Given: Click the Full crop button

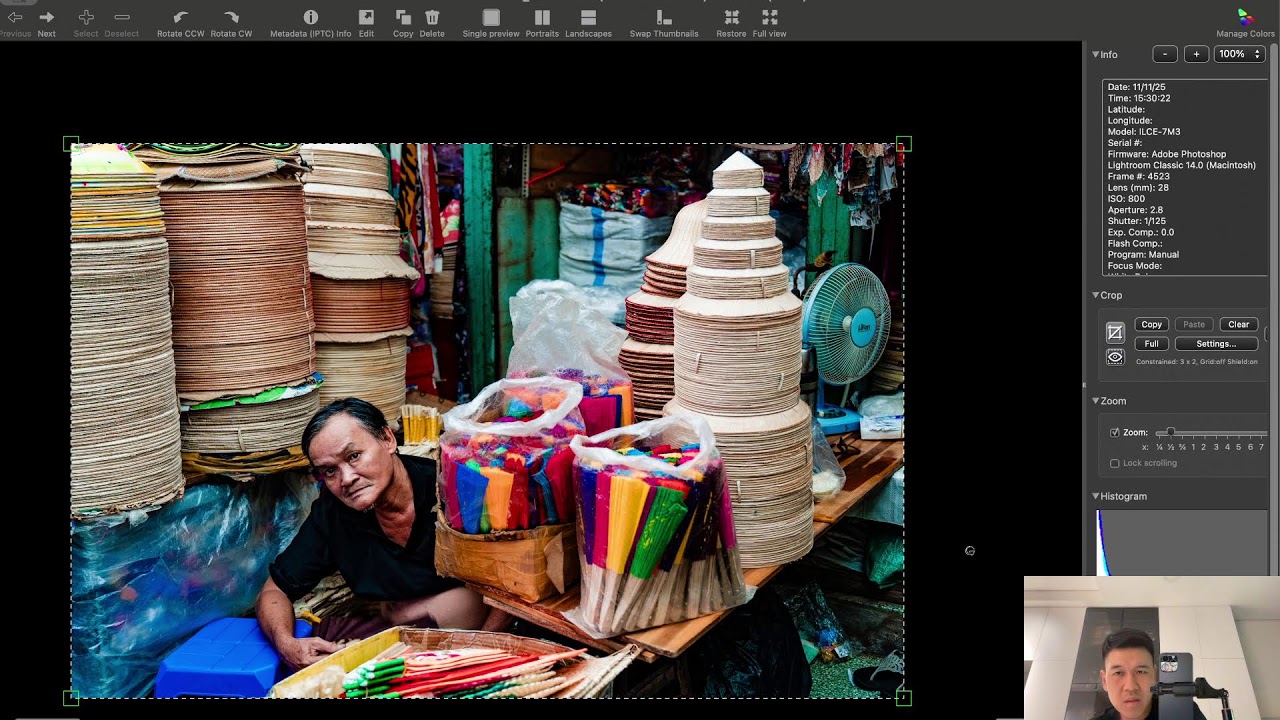Looking at the screenshot, I should click(1152, 343).
